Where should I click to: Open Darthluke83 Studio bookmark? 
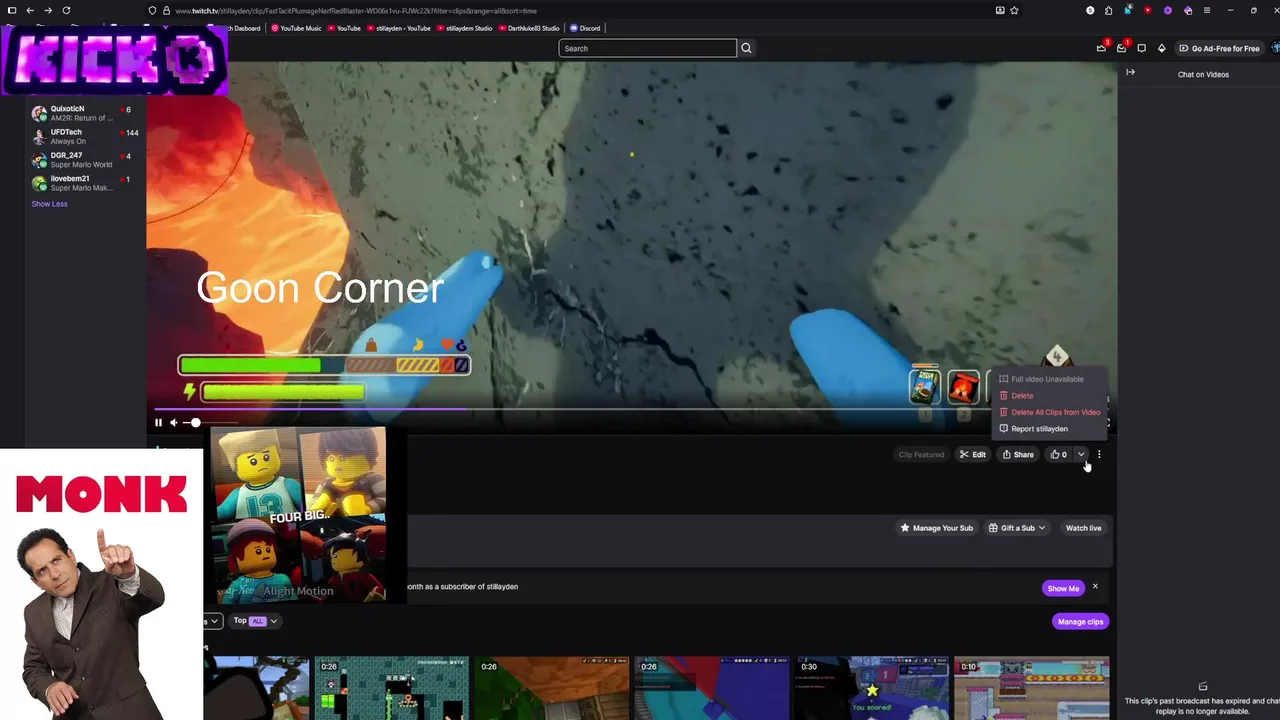point(529,28)
